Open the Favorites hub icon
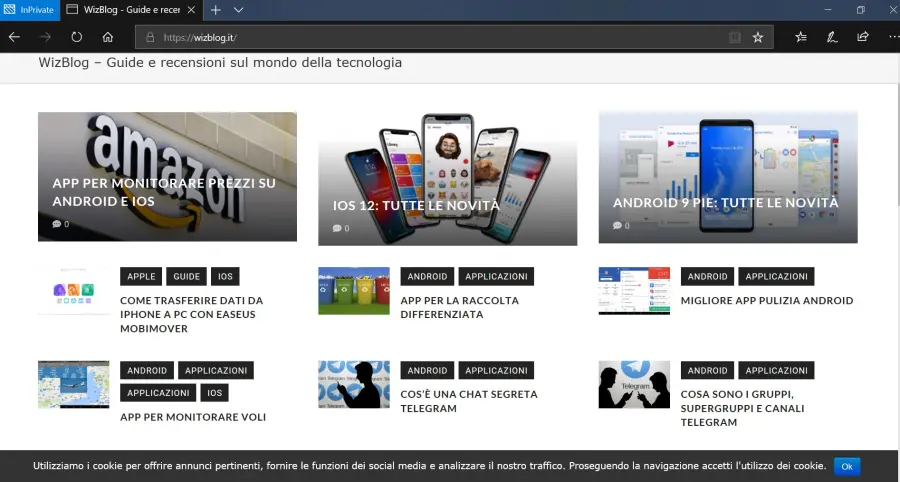 (801, 37)
